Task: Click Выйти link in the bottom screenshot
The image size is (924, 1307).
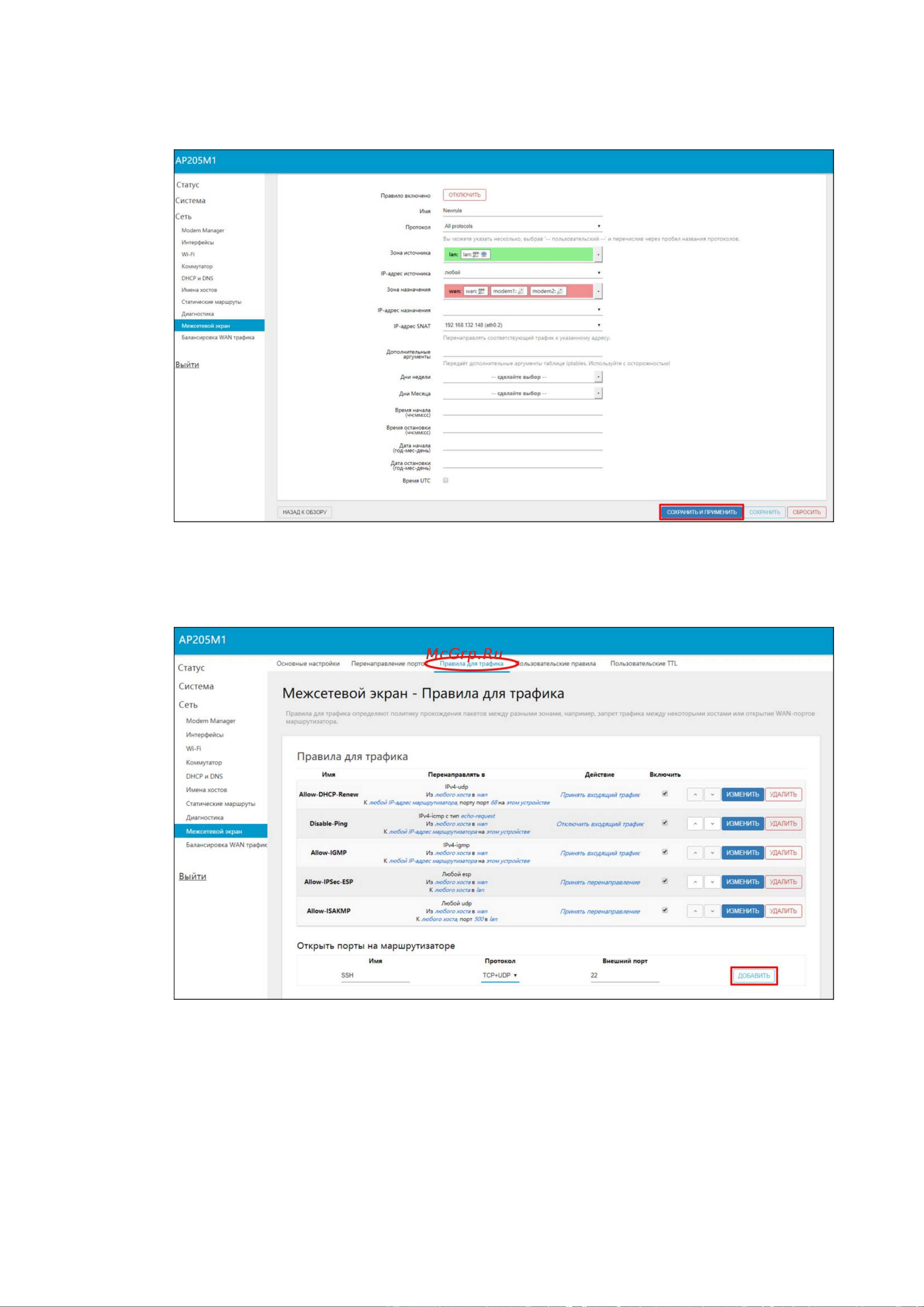Action: 192,876
